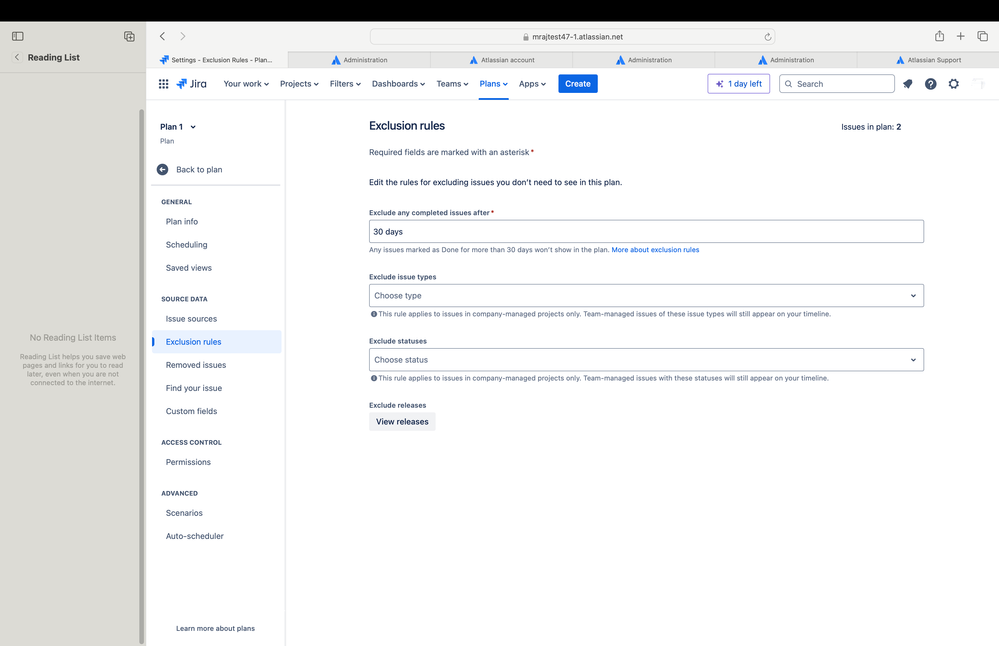
Task: Open Plan info settings
Action: 182,222
